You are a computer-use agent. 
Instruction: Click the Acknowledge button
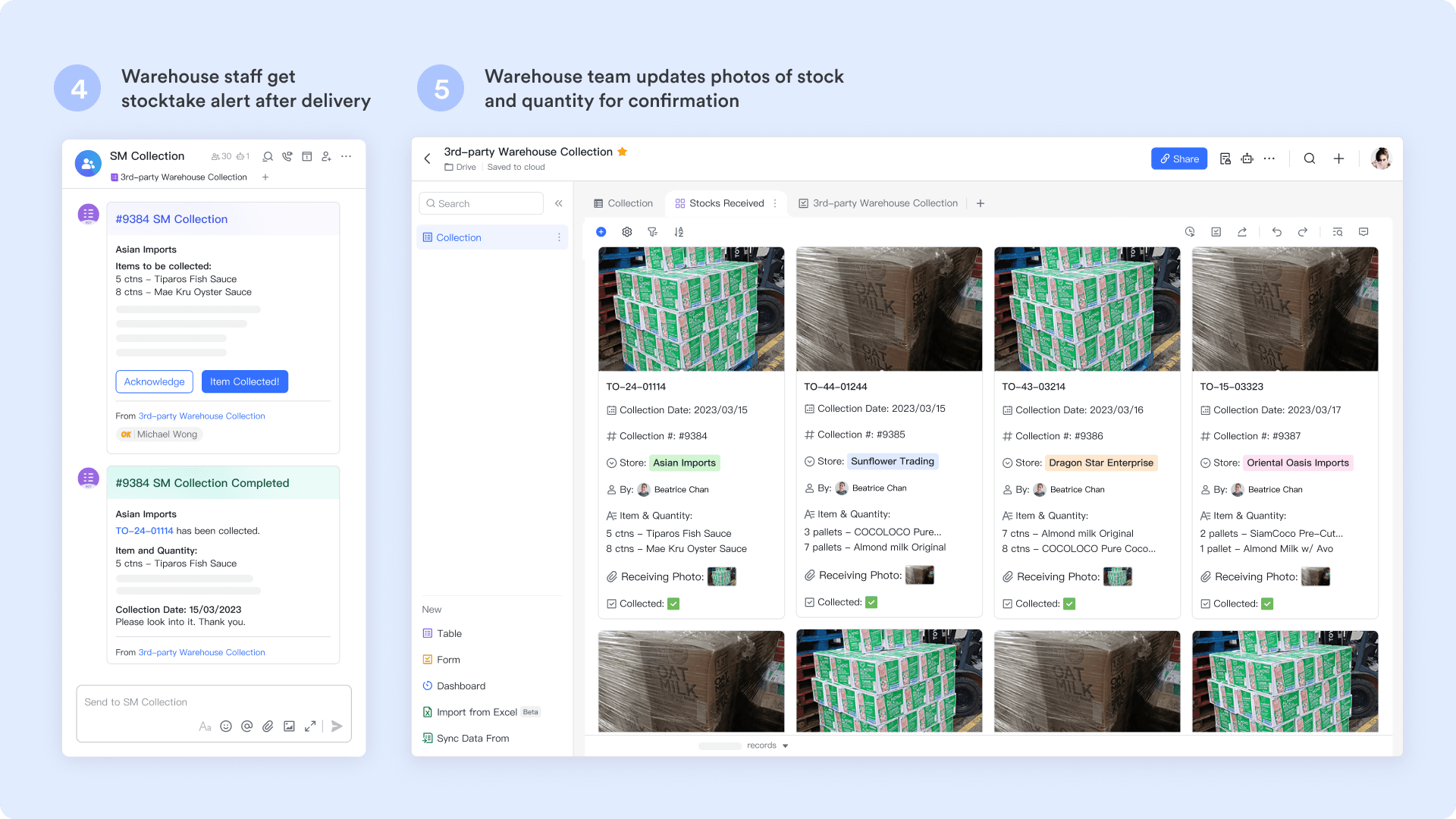tap(154, 381)
